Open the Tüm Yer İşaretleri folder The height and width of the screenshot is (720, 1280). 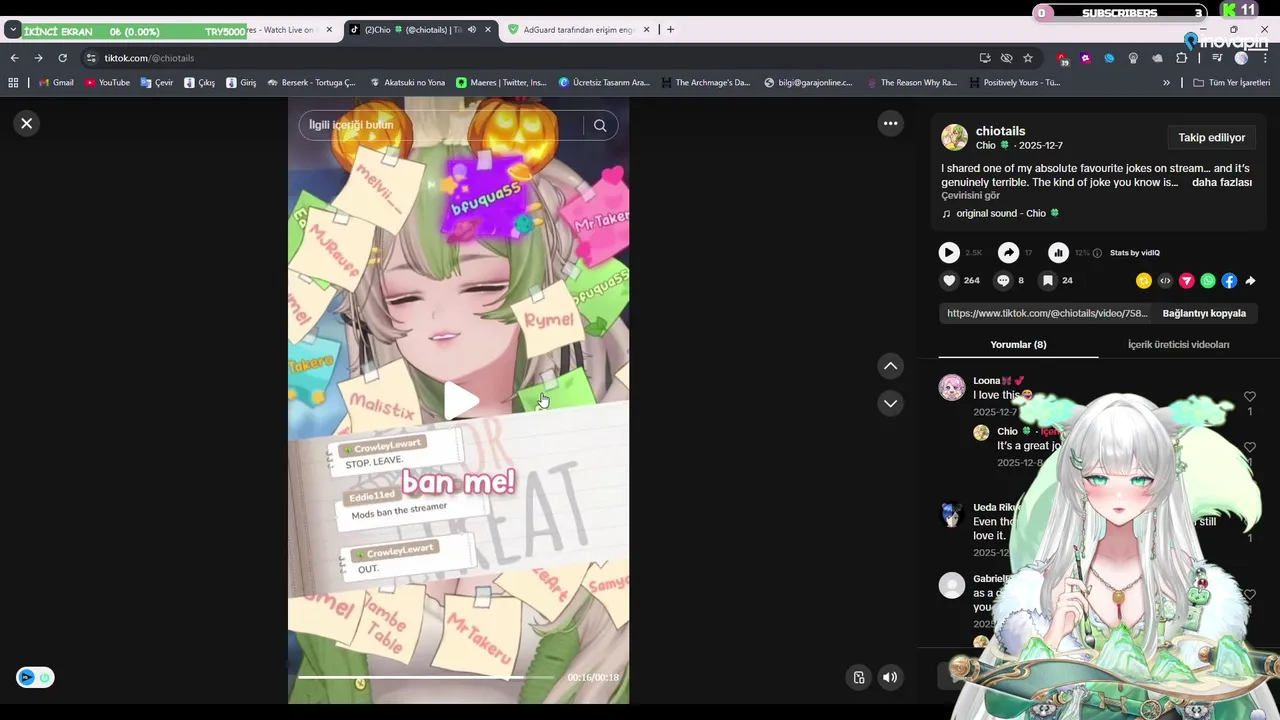pyautogui.click(x=1232, y=83)
